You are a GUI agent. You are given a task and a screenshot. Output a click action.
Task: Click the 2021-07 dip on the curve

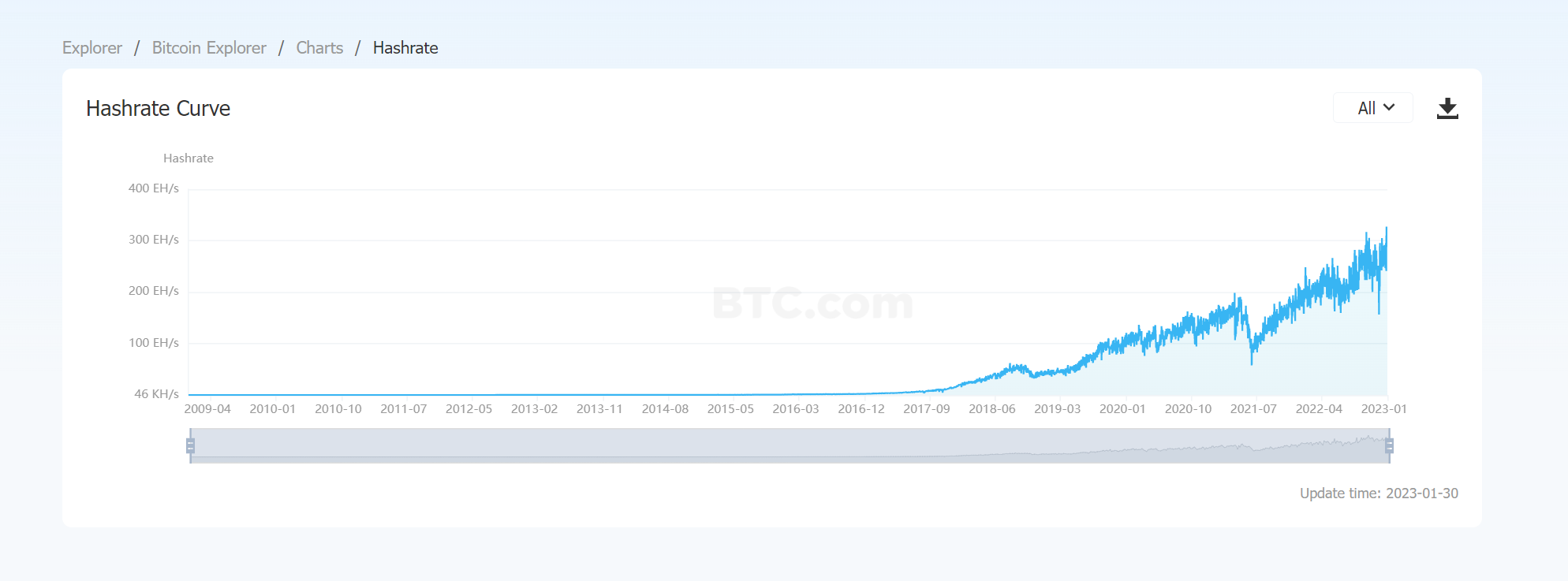click(1252, 359)
